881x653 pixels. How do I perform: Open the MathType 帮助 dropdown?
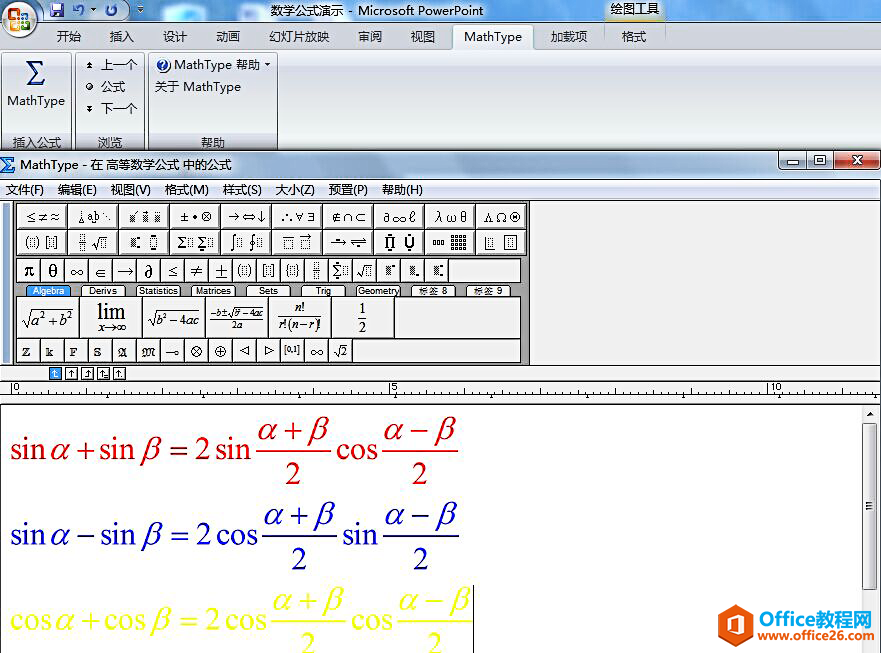207,63
